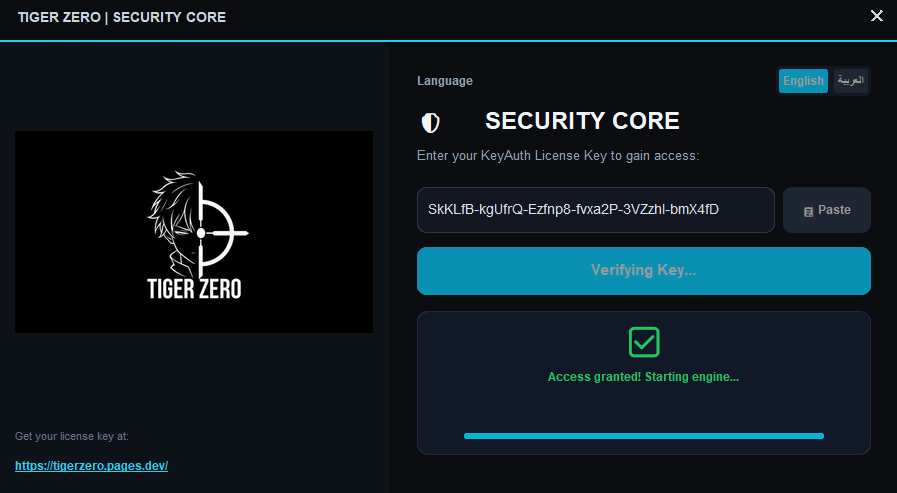The width and height of the screenshot is (897, 493).
Task: Click the green access granted checkmark icon
Action: click(644, 342)
